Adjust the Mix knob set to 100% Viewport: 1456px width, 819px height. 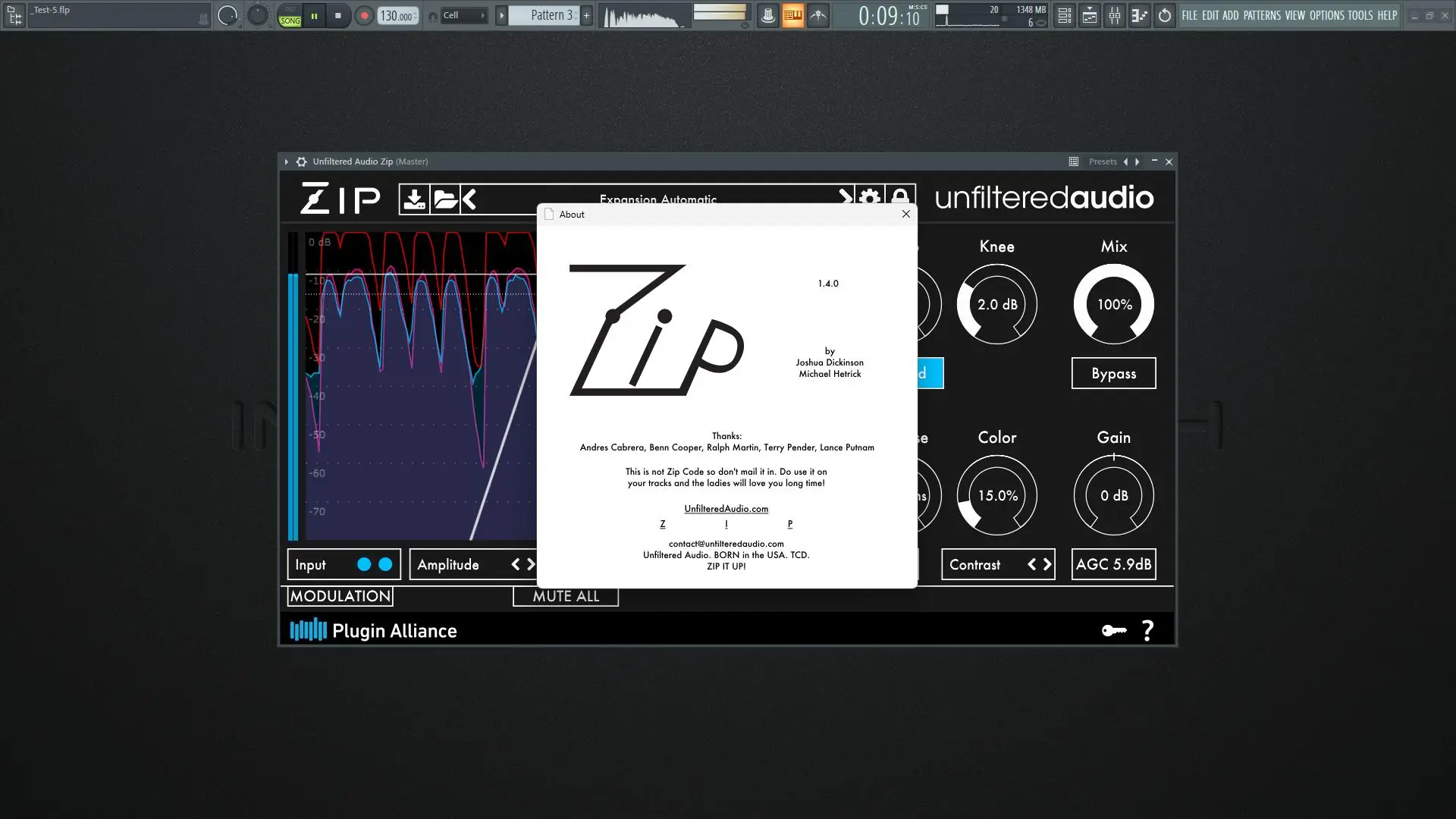[x=1113, y=303]
